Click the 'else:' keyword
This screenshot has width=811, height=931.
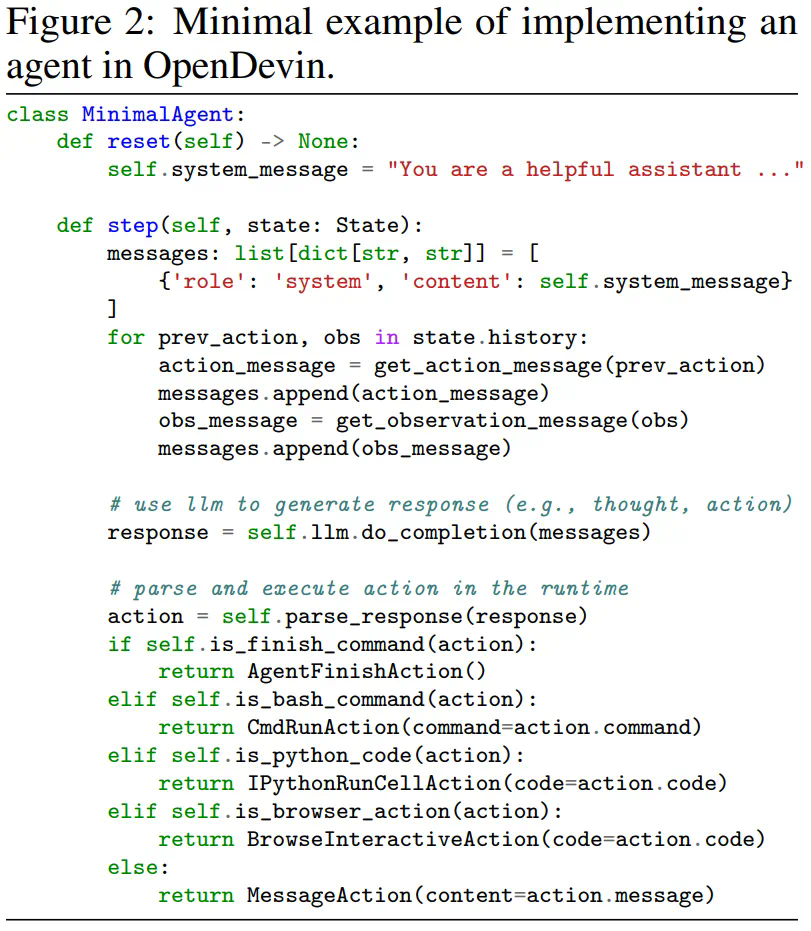tap(138, 867)
